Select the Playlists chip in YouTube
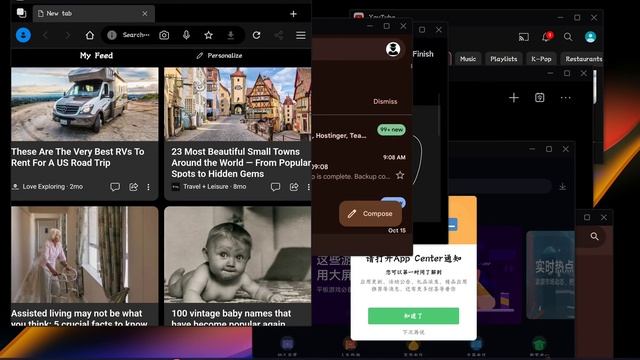Image resolution: width=640 pixels, height=360 pixels. 503,59
